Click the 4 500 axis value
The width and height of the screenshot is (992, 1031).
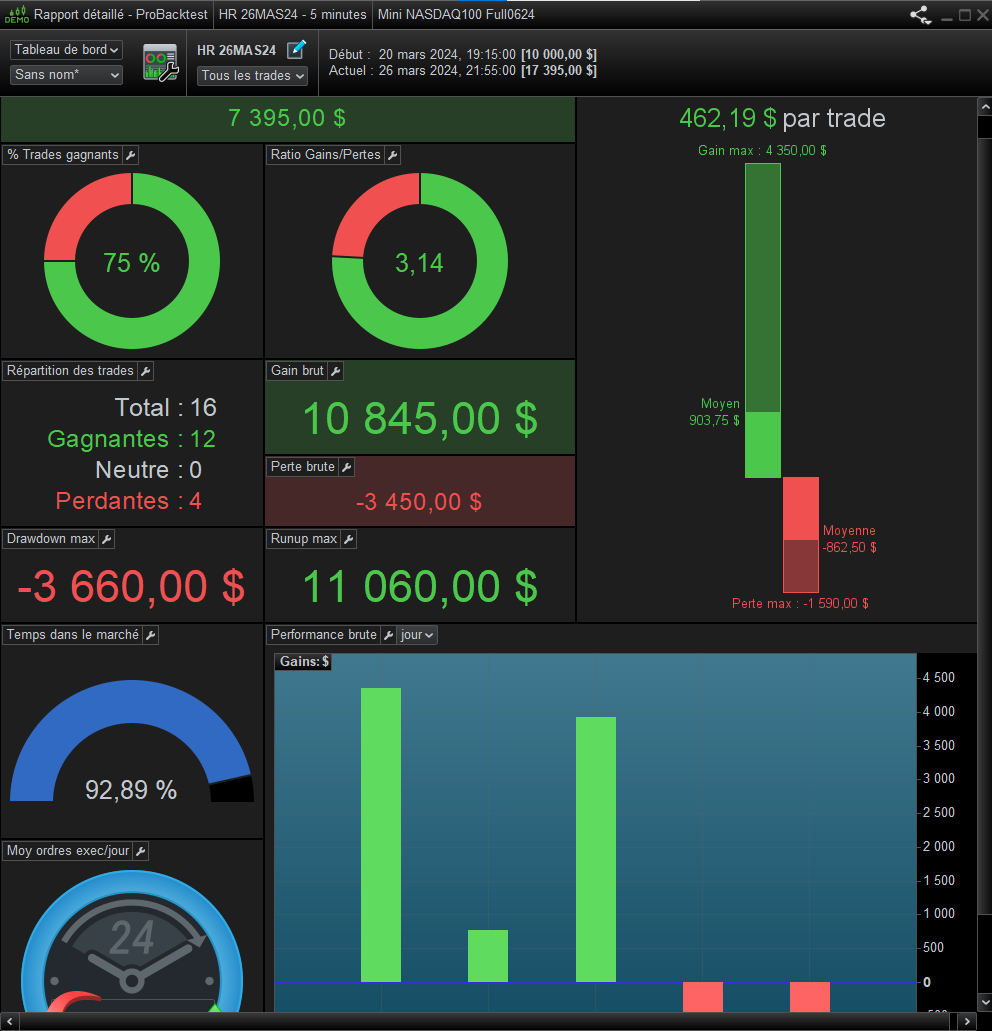click(x=939, y=677)
